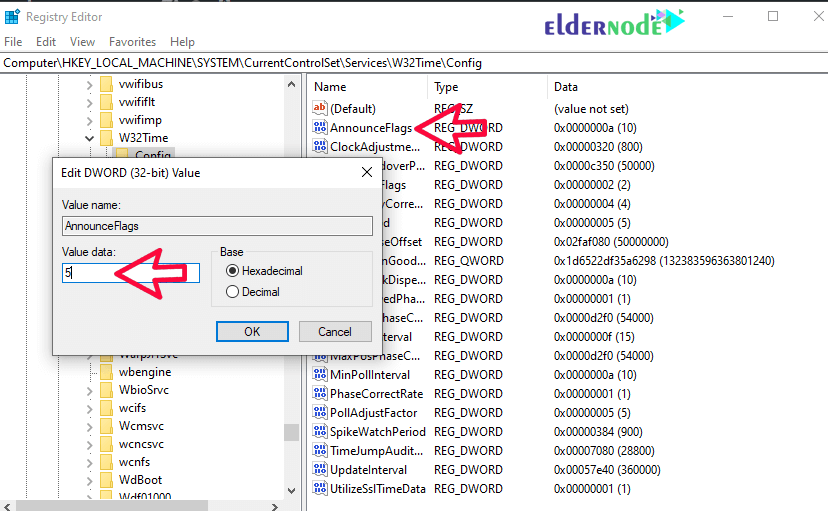Select the Decimal base option
Screen dimensions: 828x511
(233, 292)
